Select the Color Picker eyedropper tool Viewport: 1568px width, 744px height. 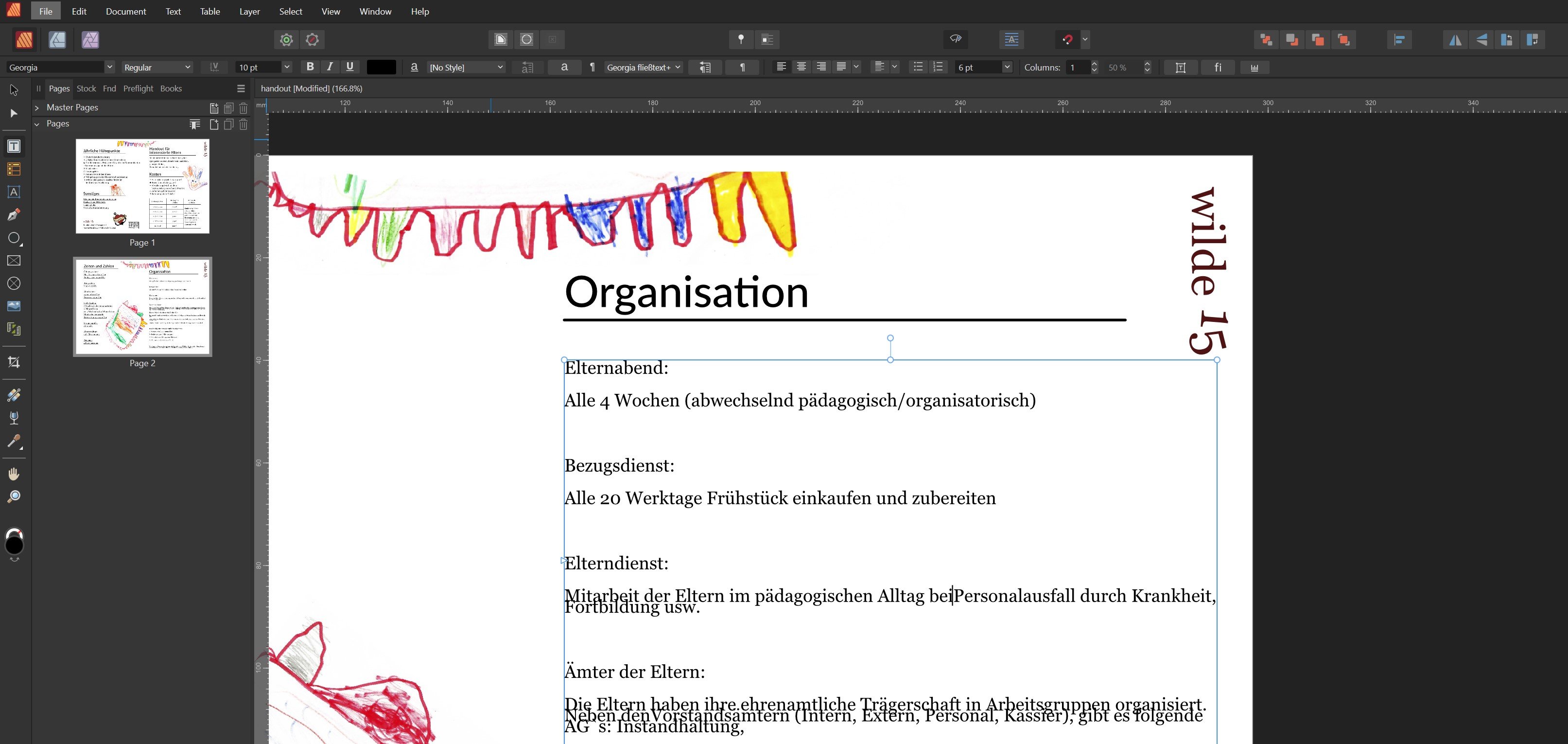point(14,441)
